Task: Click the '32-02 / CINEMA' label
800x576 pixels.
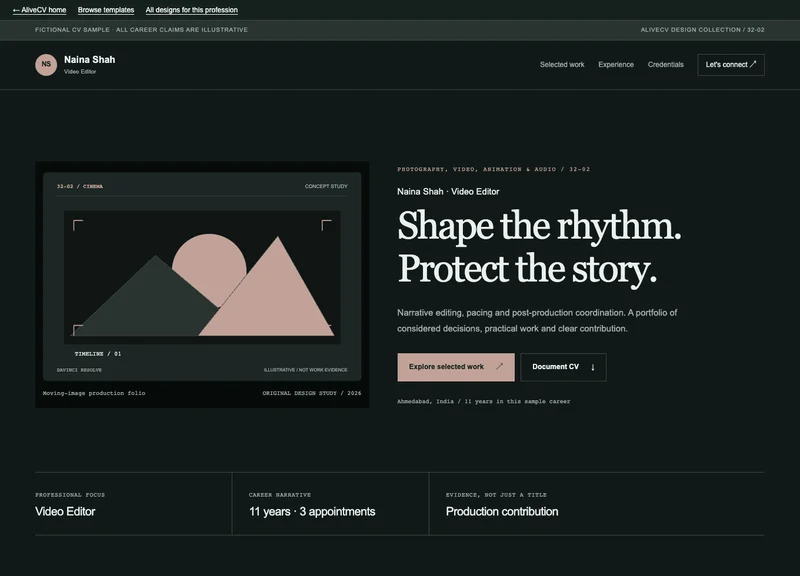Action: point(80,186)
